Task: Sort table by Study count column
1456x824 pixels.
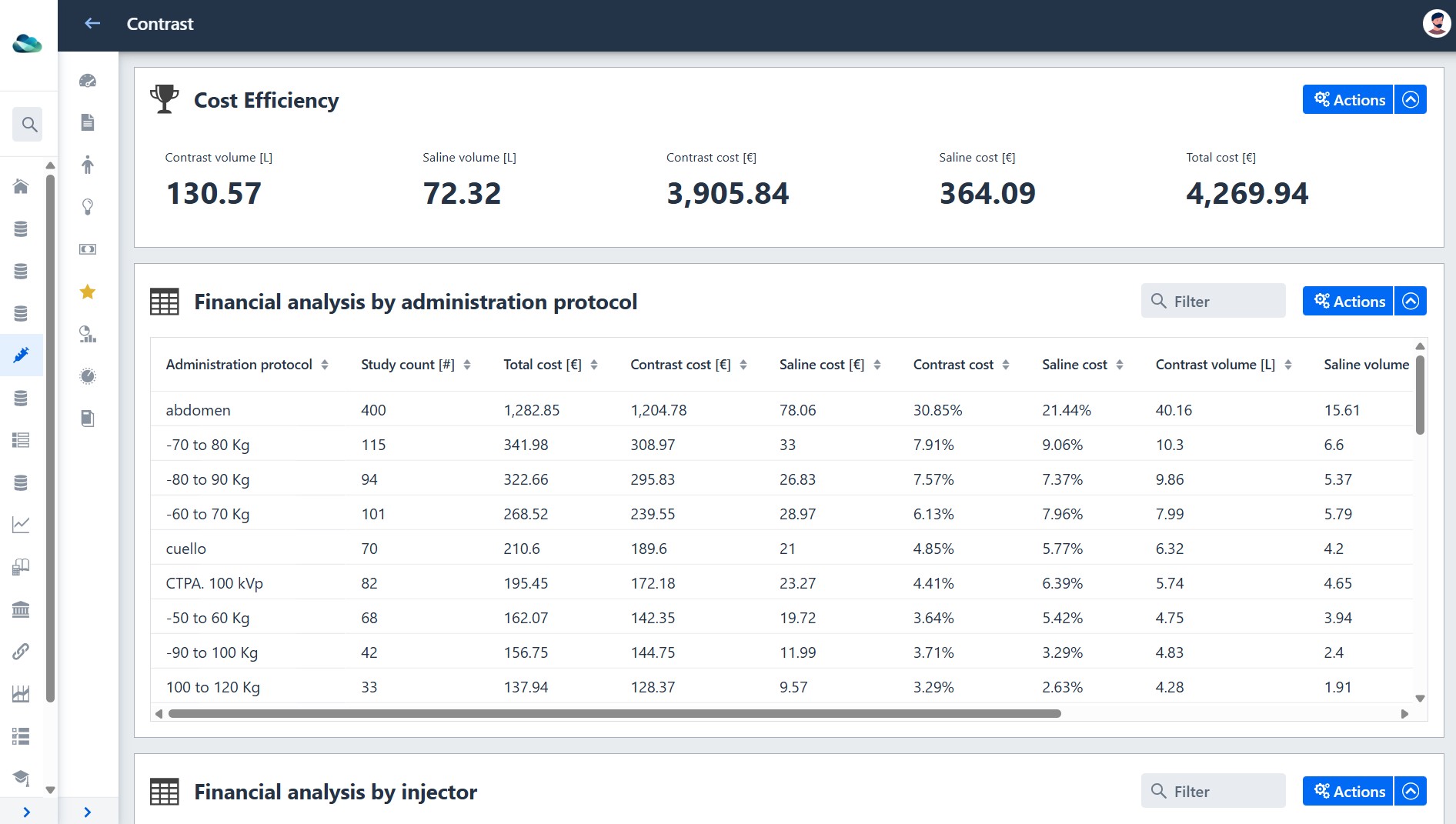Action: tap(467, 365)
